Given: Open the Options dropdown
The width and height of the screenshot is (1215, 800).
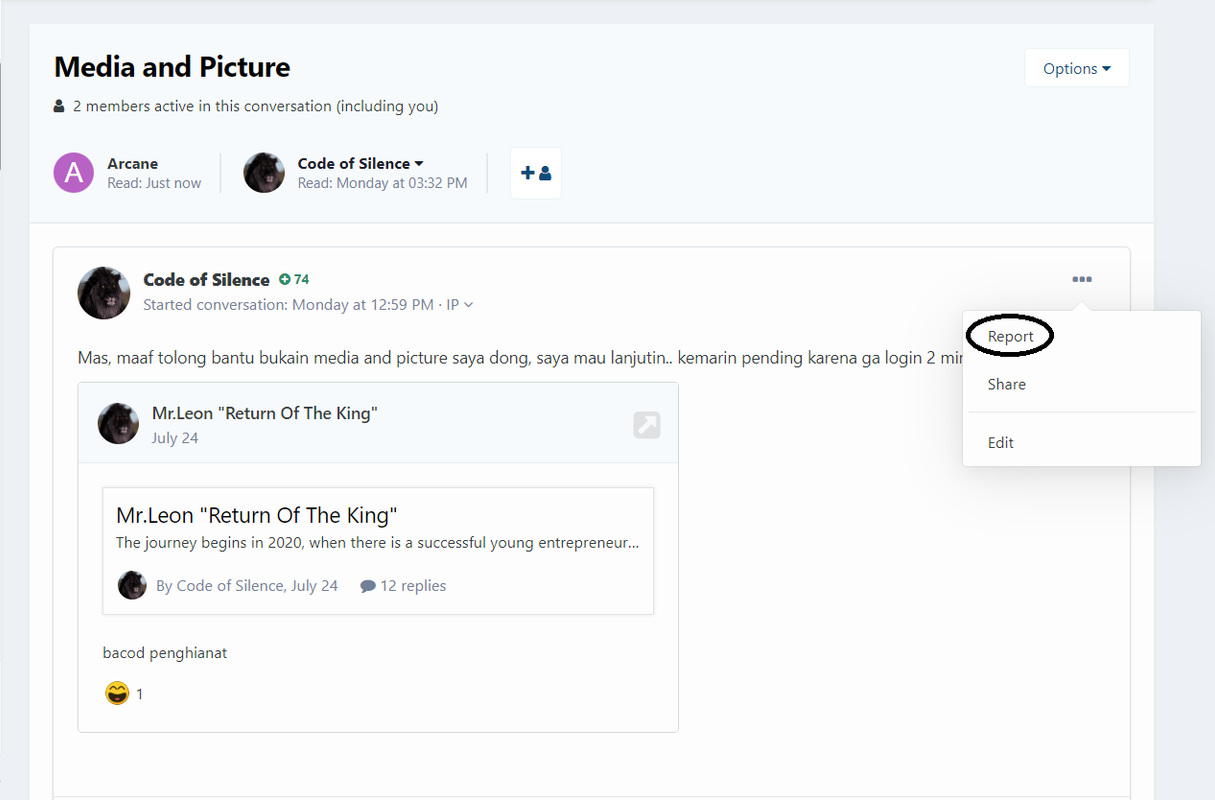Looking at the screenshot, I should [1077, 68].
